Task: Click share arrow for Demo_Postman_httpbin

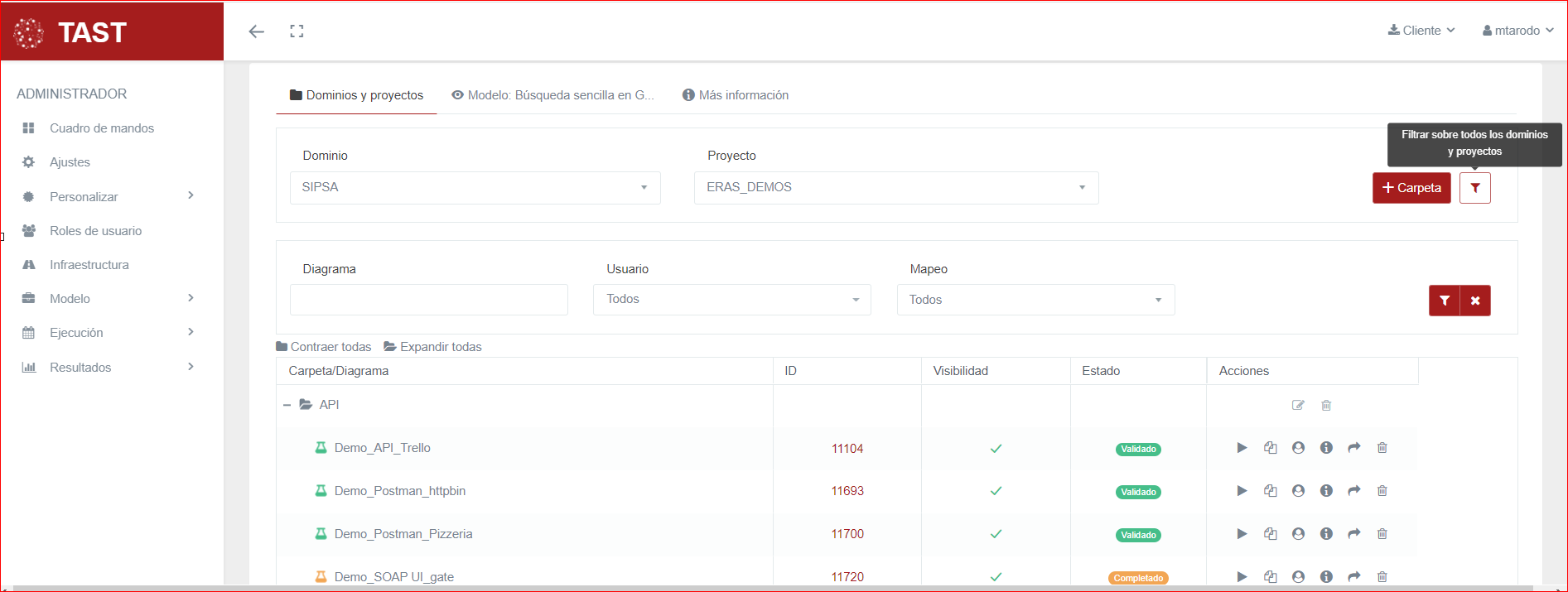Action: pyautogui.click(x=1354, y=491)
